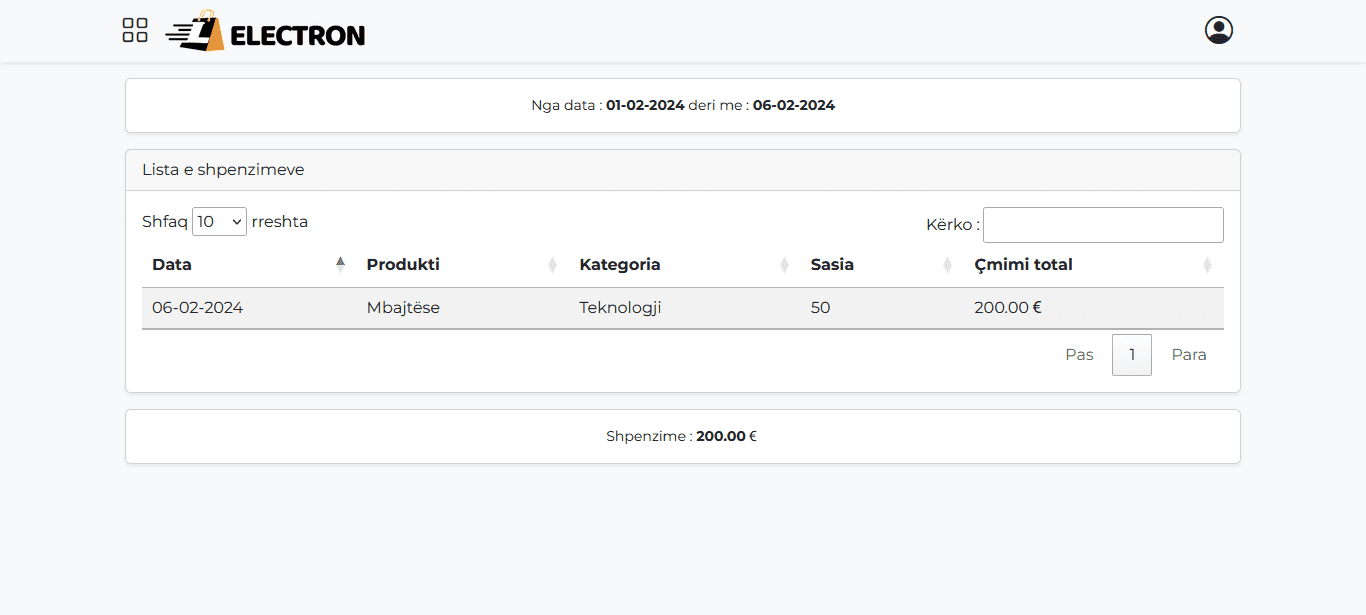The image size is (1366, 615).
Task: Click the Teknologji category cell
Action: tap(620, 308)
